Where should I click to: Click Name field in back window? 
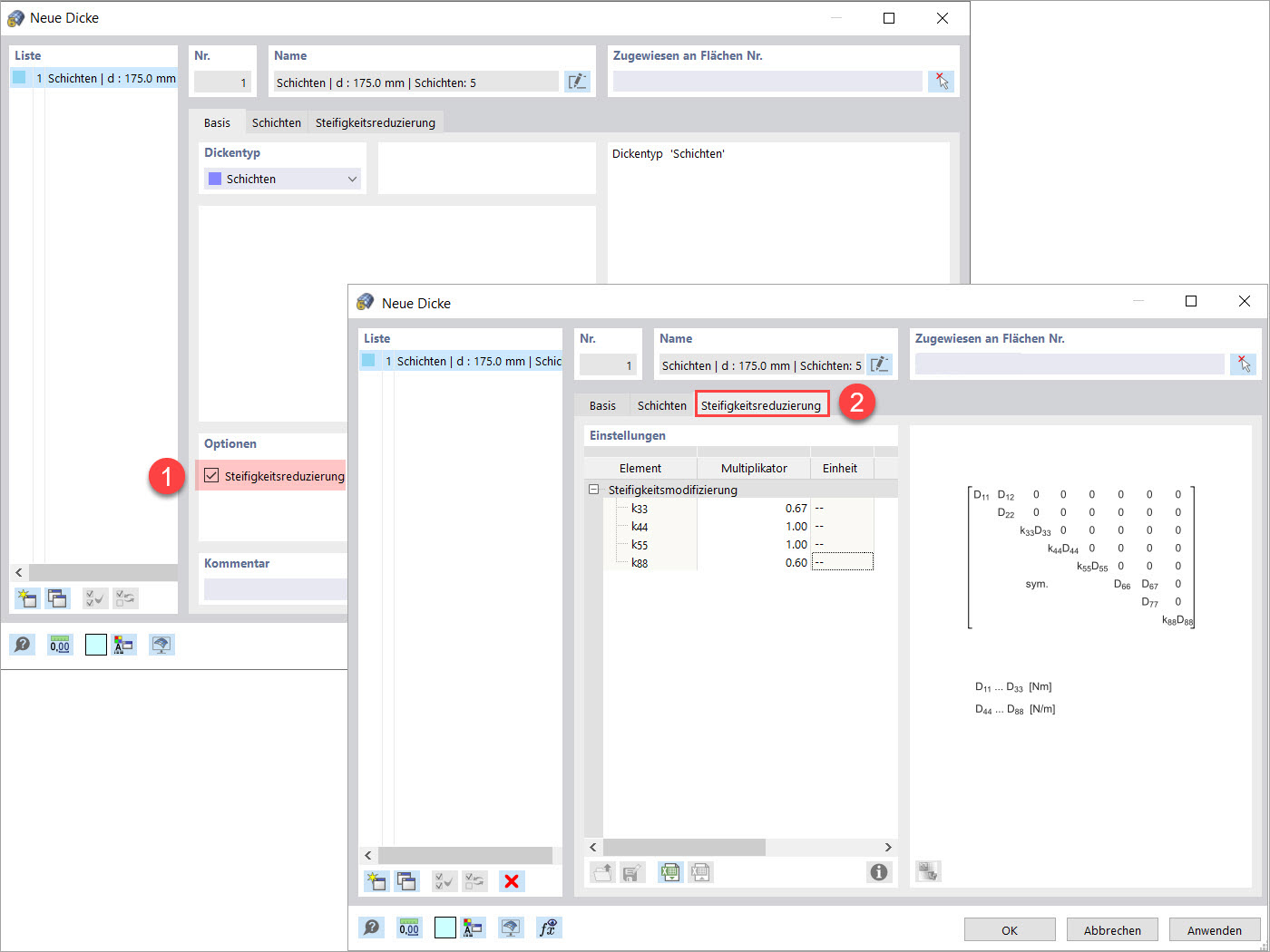point(416,83)
